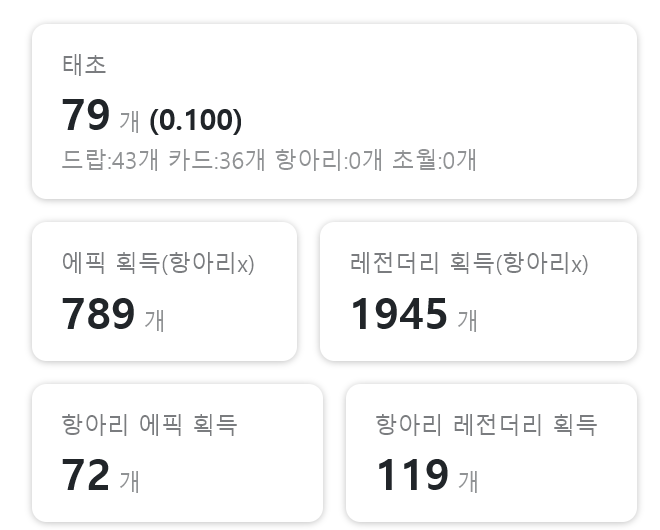Click the (0.100) ratio value
The image size is (660, 530).
pyautogui.click(x=196, y=120)
